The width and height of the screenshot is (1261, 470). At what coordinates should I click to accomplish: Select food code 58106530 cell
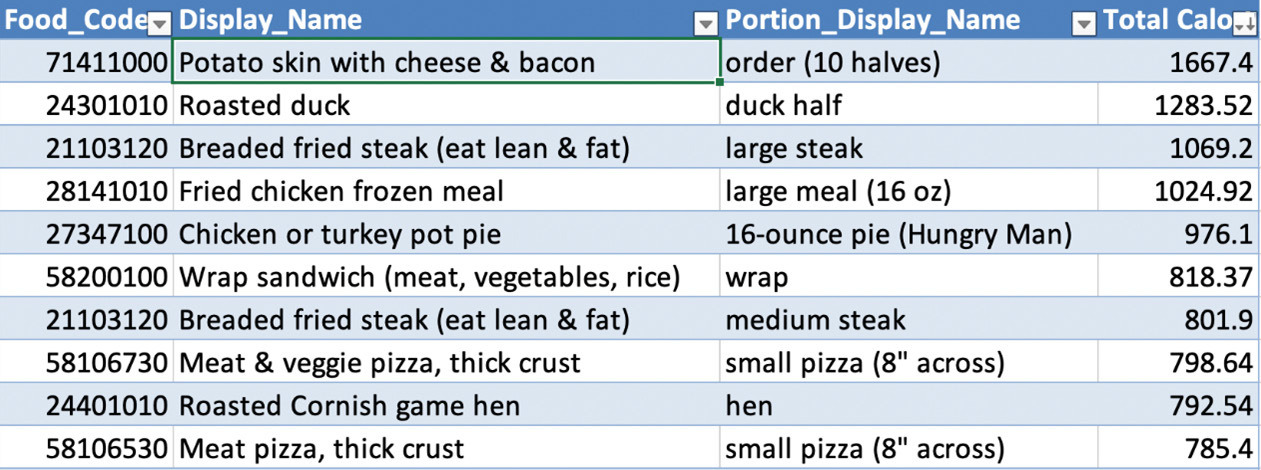86,448
